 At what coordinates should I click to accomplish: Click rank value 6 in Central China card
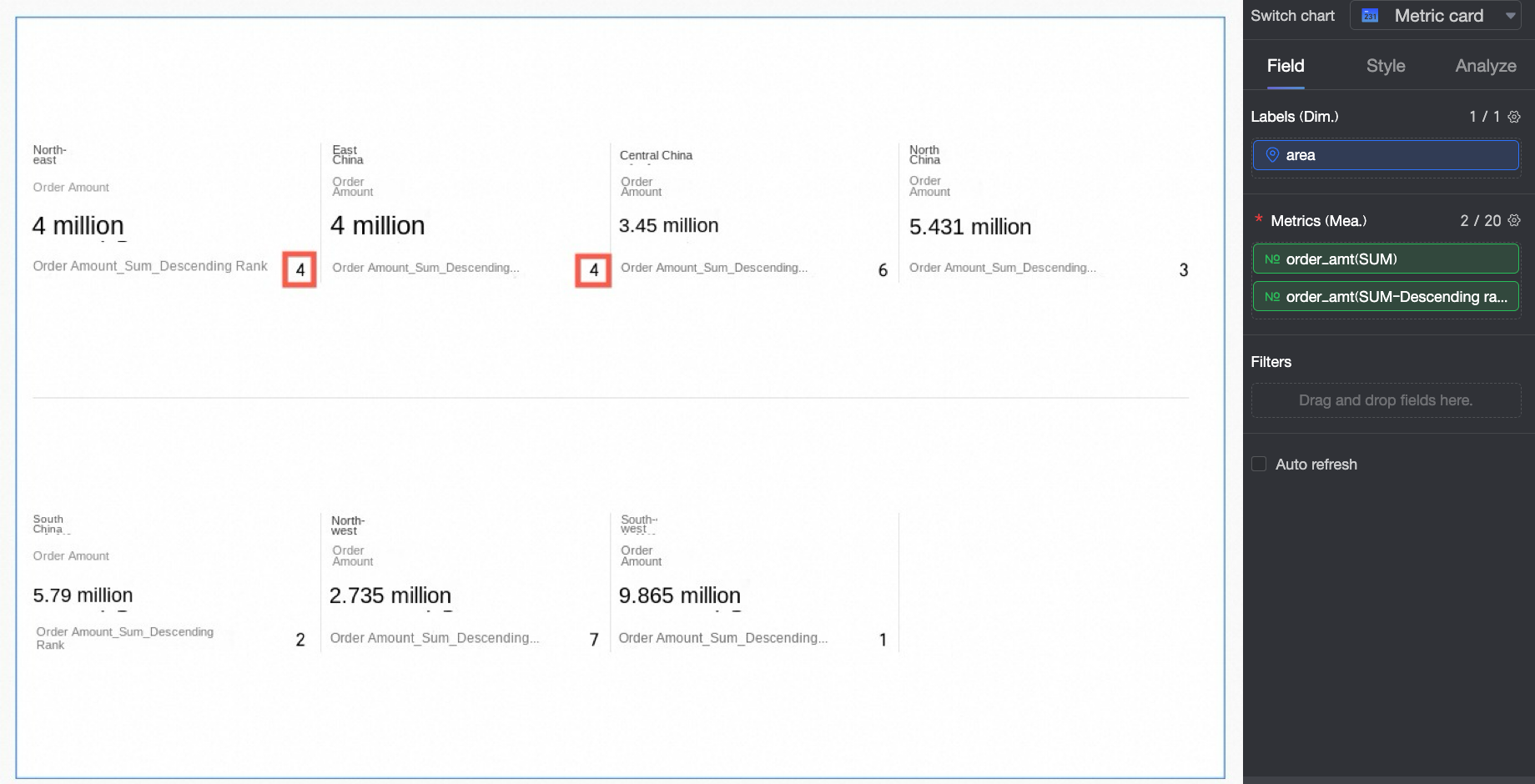click(883, 270)
